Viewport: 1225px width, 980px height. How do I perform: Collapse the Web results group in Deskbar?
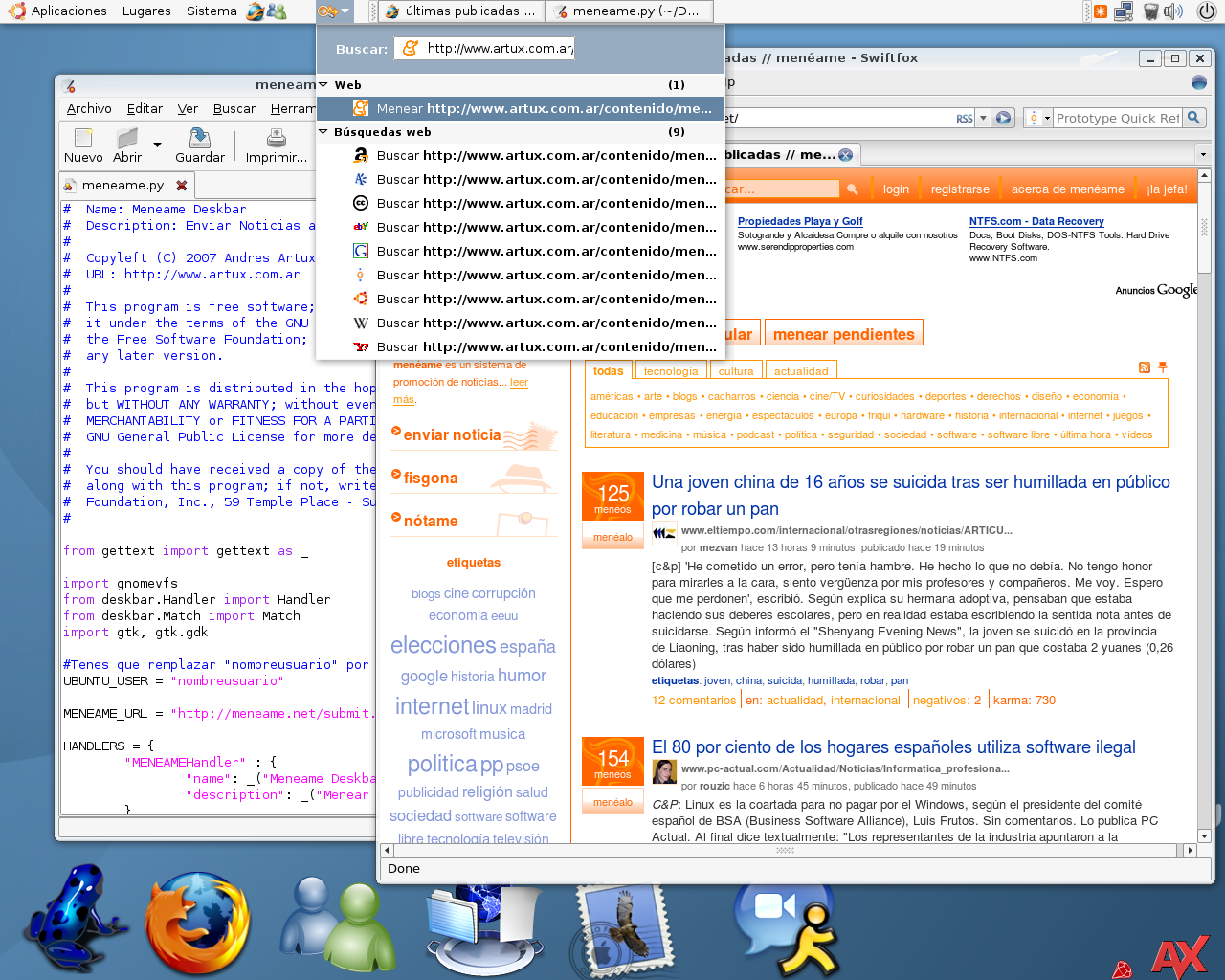(323, 84)
